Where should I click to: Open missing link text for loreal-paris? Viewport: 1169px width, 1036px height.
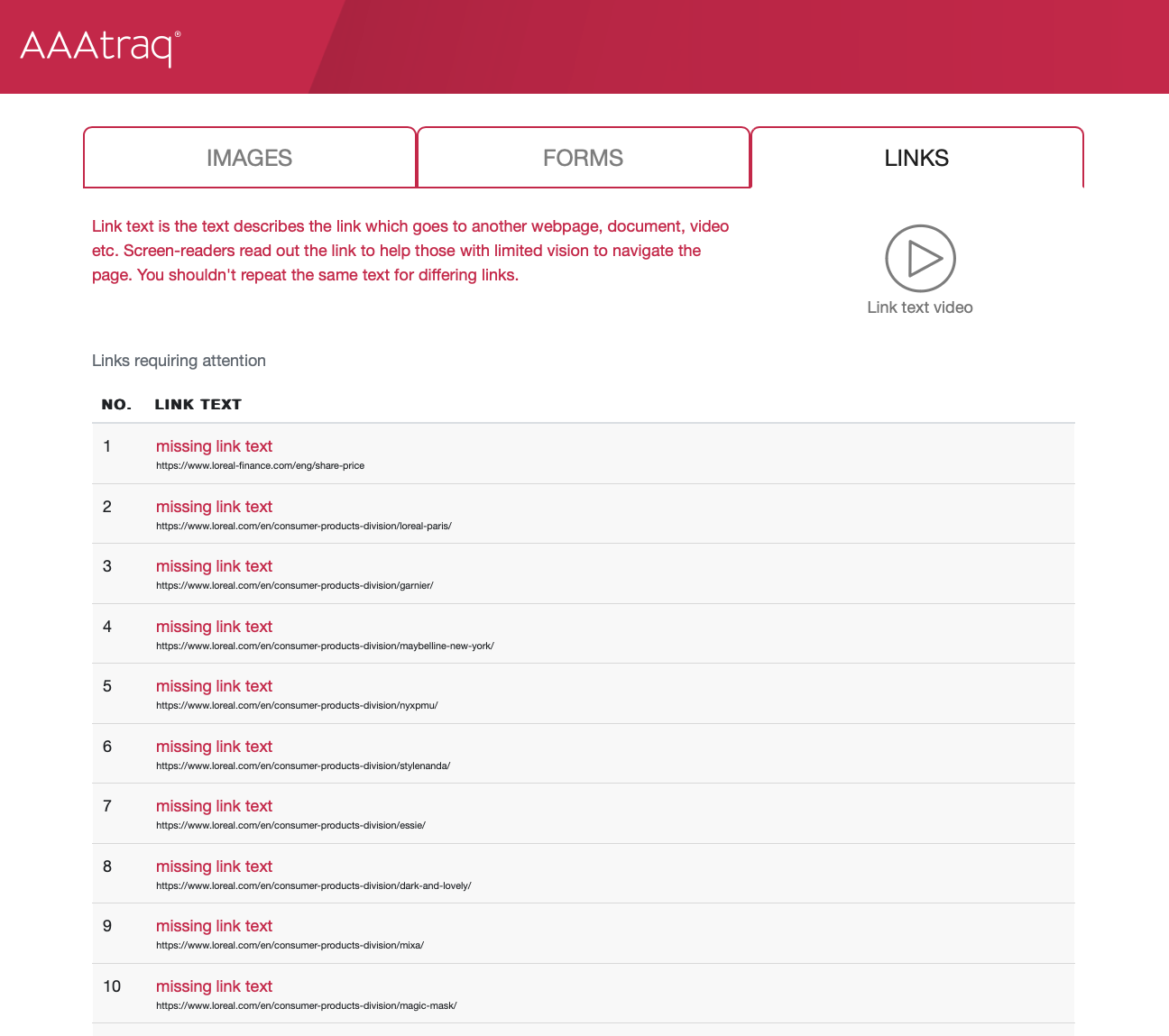coord(214,507)
